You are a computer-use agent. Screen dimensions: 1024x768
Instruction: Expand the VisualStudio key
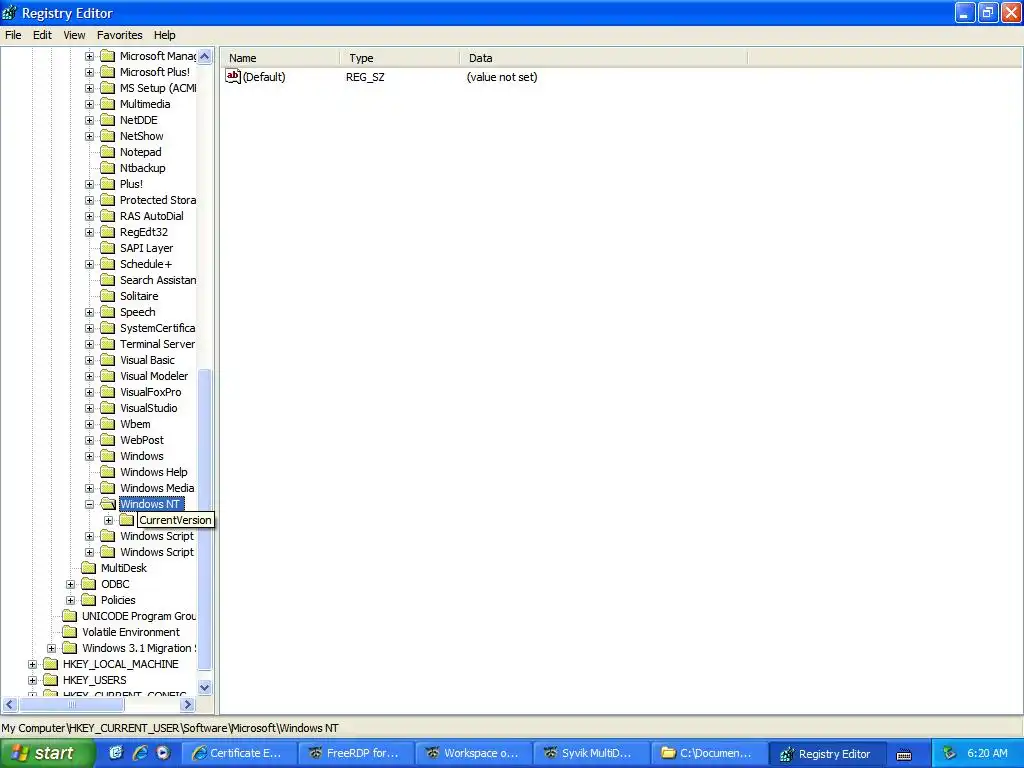pyautogui.click(x=89, y=408)
